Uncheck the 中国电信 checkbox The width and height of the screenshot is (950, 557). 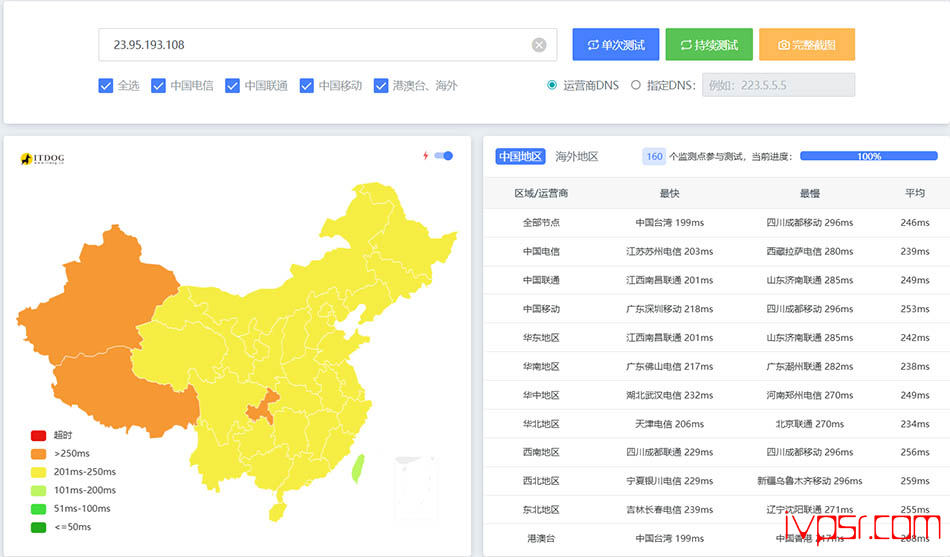[x=158, y=86]
